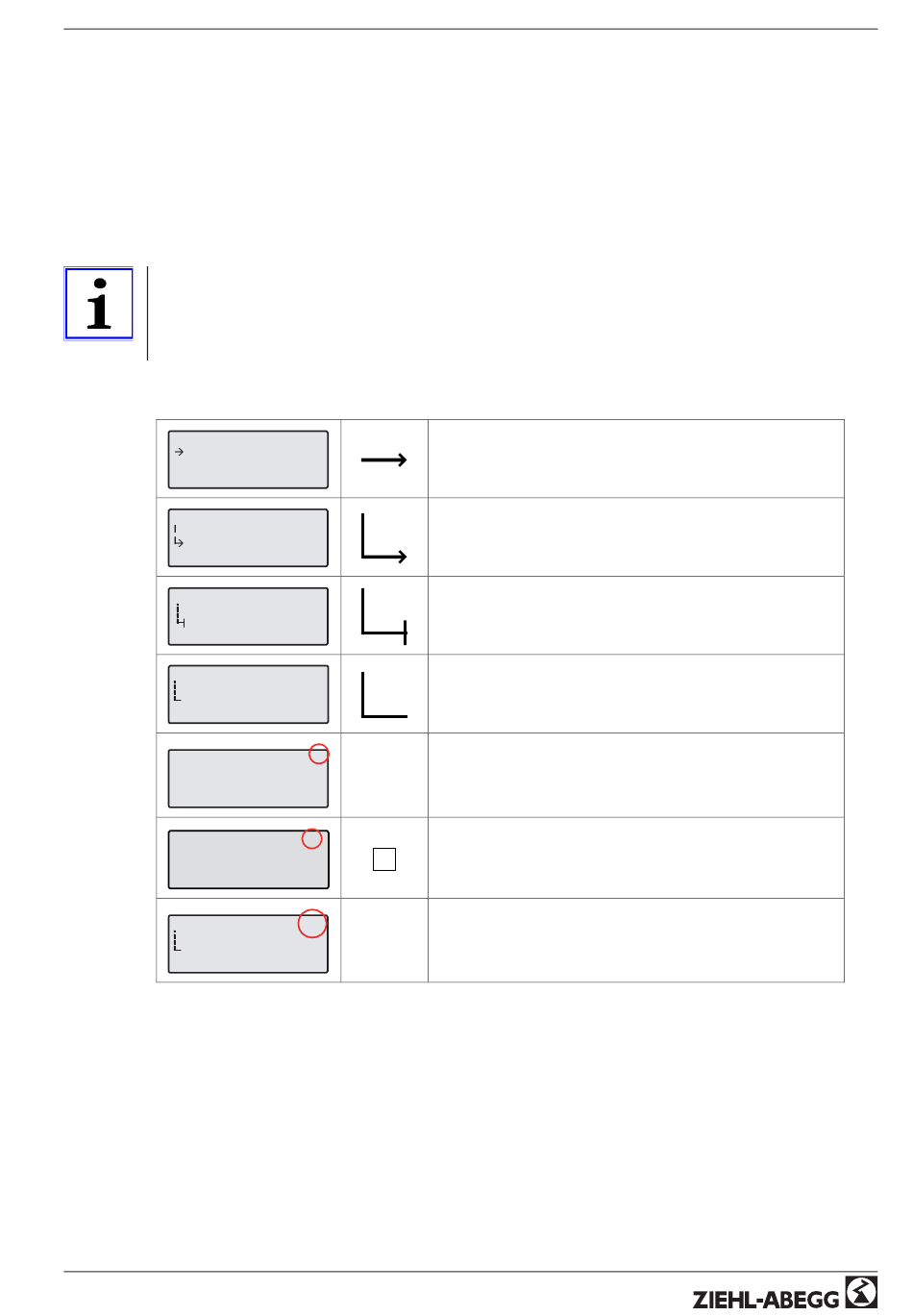Select fourth display with dotted L marker

tap(248, 694)
